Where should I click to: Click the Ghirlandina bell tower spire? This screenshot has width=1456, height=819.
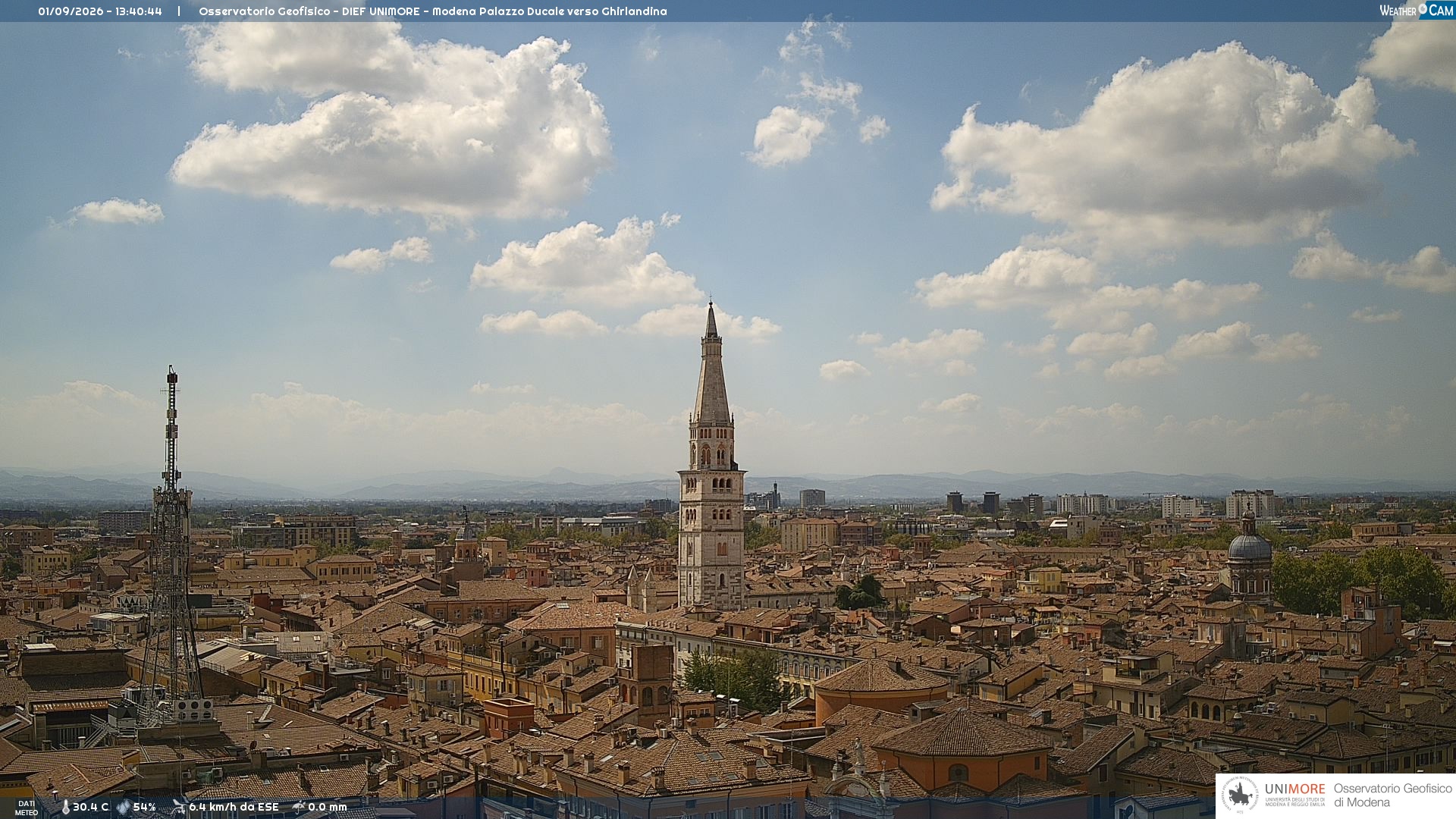711,364
